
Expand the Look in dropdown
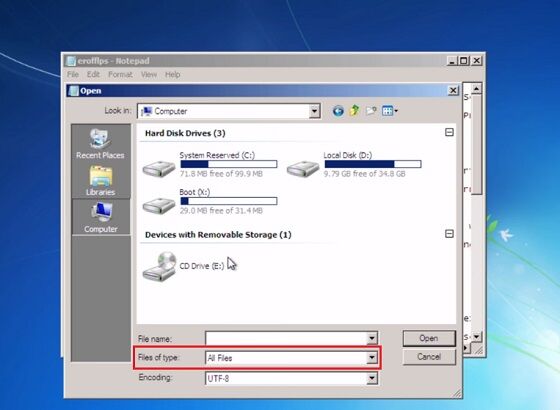click(314, 111)
